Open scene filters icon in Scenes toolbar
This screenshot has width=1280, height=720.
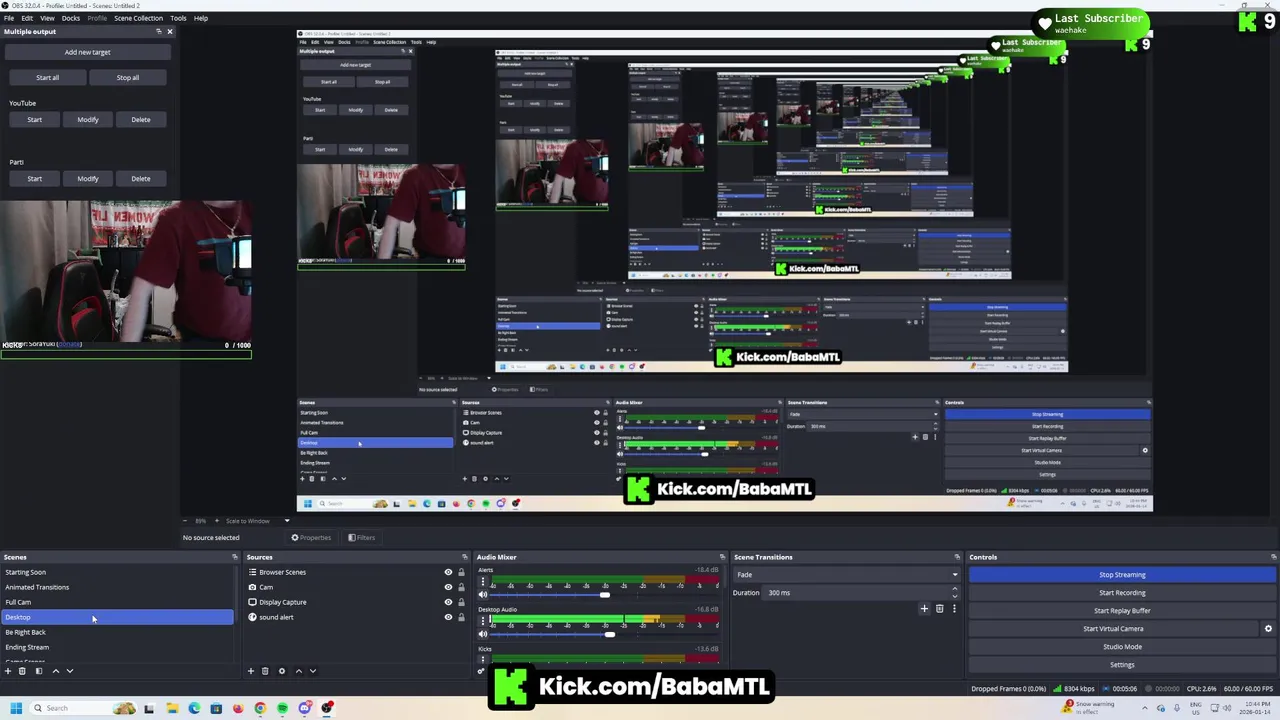[x=39, y=671]
